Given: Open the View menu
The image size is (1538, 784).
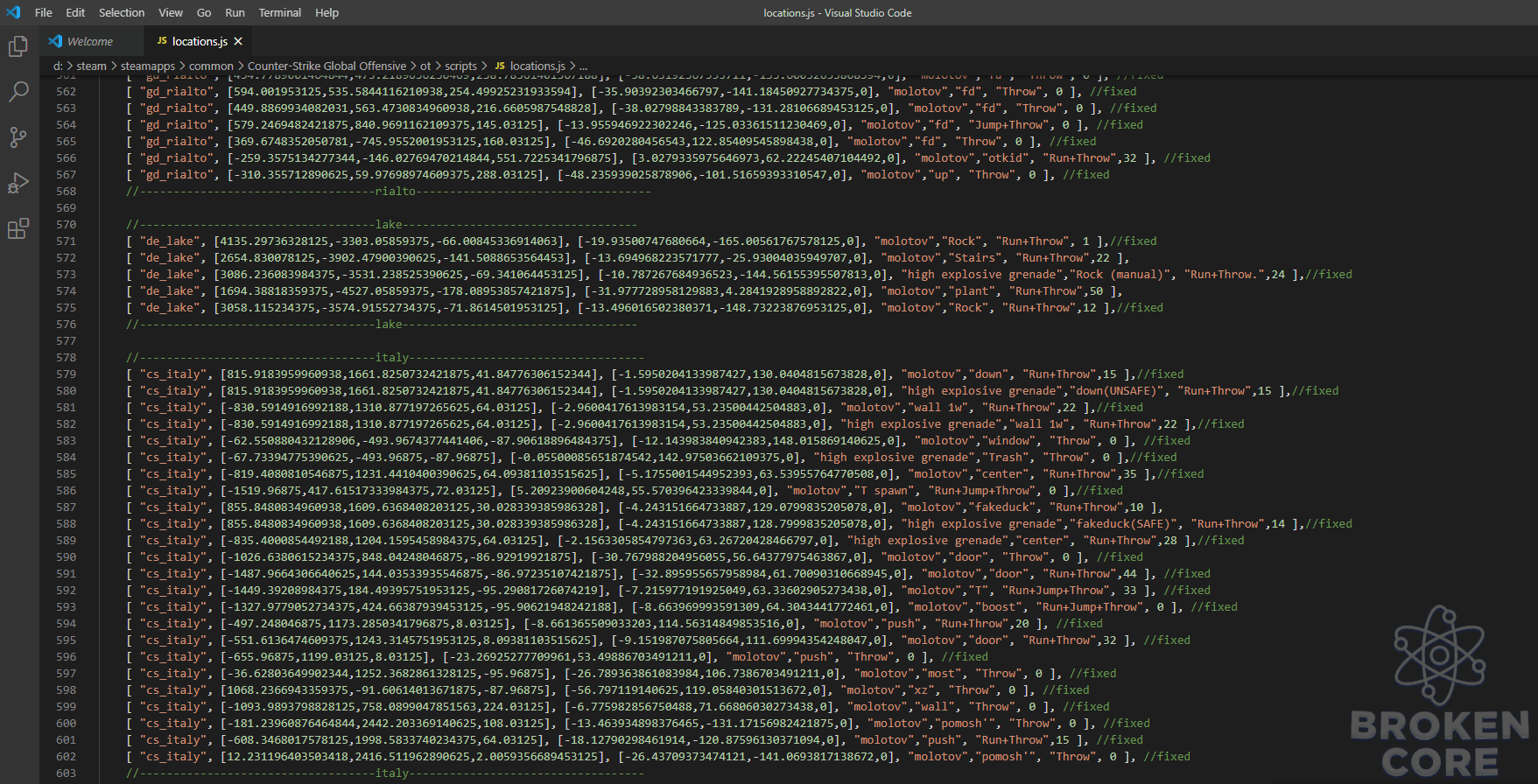Looking at the screenshot, I should click(171, 12).
